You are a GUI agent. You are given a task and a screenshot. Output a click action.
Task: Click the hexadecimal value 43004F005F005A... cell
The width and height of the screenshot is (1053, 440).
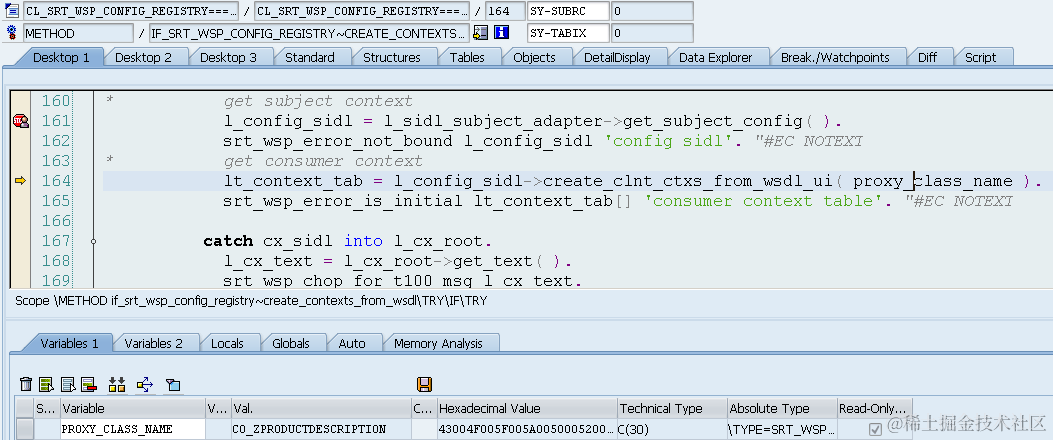(526, 429)
